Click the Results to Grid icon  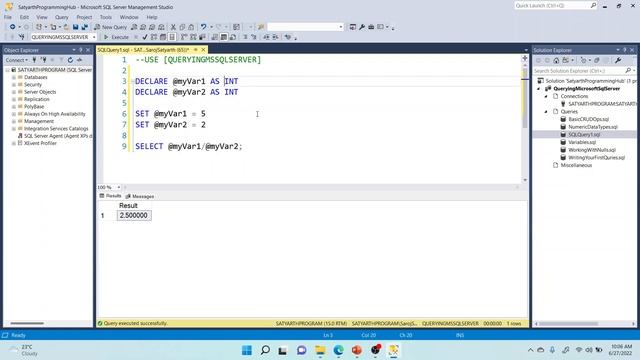[x=224, y=37]
